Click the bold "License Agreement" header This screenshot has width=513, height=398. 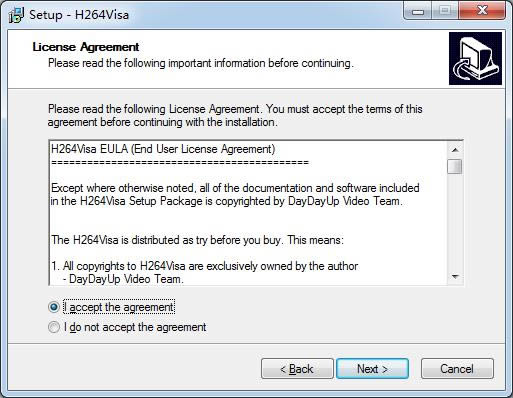(86, 47)
